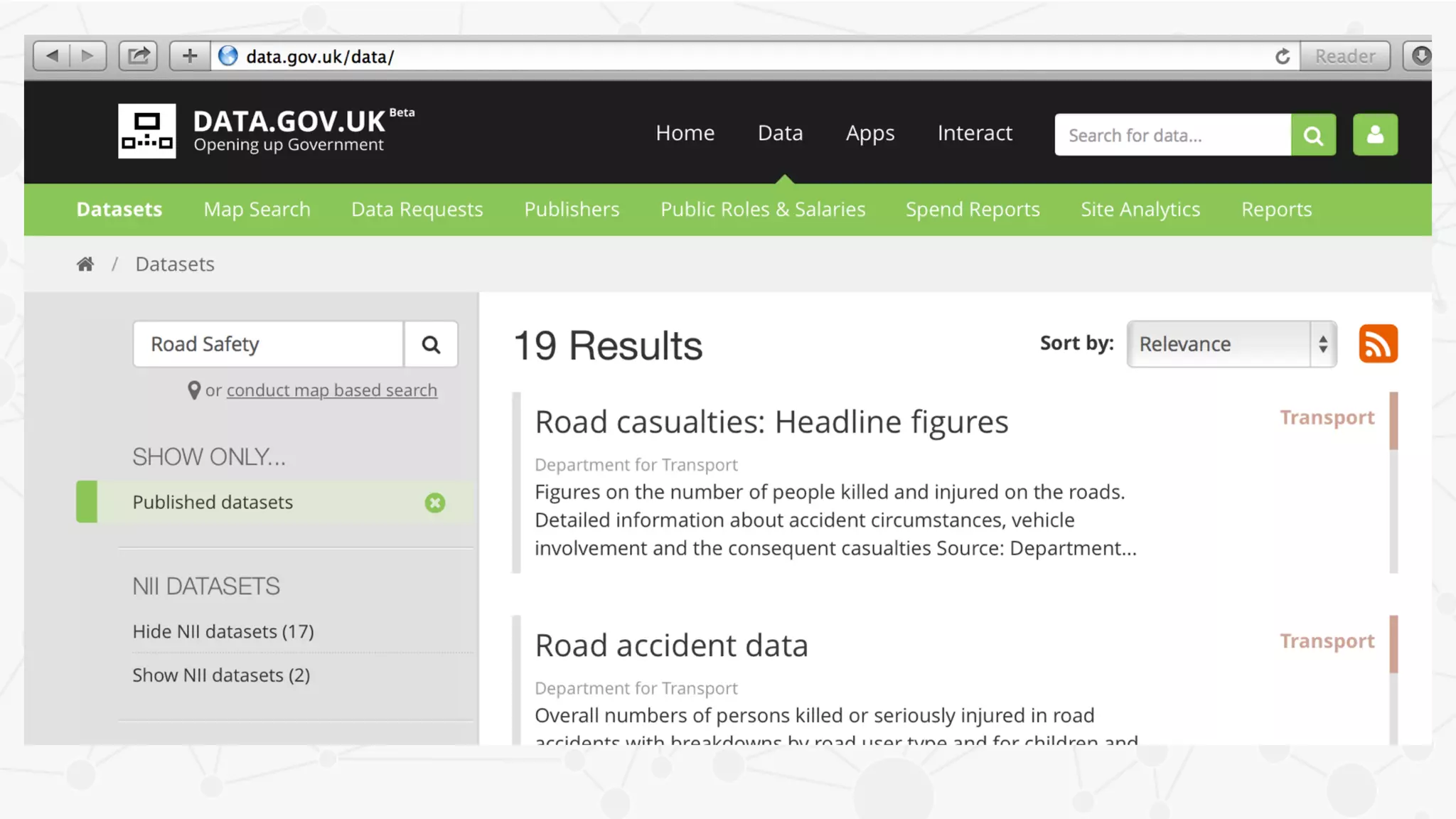The width and height of the screenshot is (1456, 819).
Task: Click the Sort by dropdown stepper arrows
Action: [1323, 344]
